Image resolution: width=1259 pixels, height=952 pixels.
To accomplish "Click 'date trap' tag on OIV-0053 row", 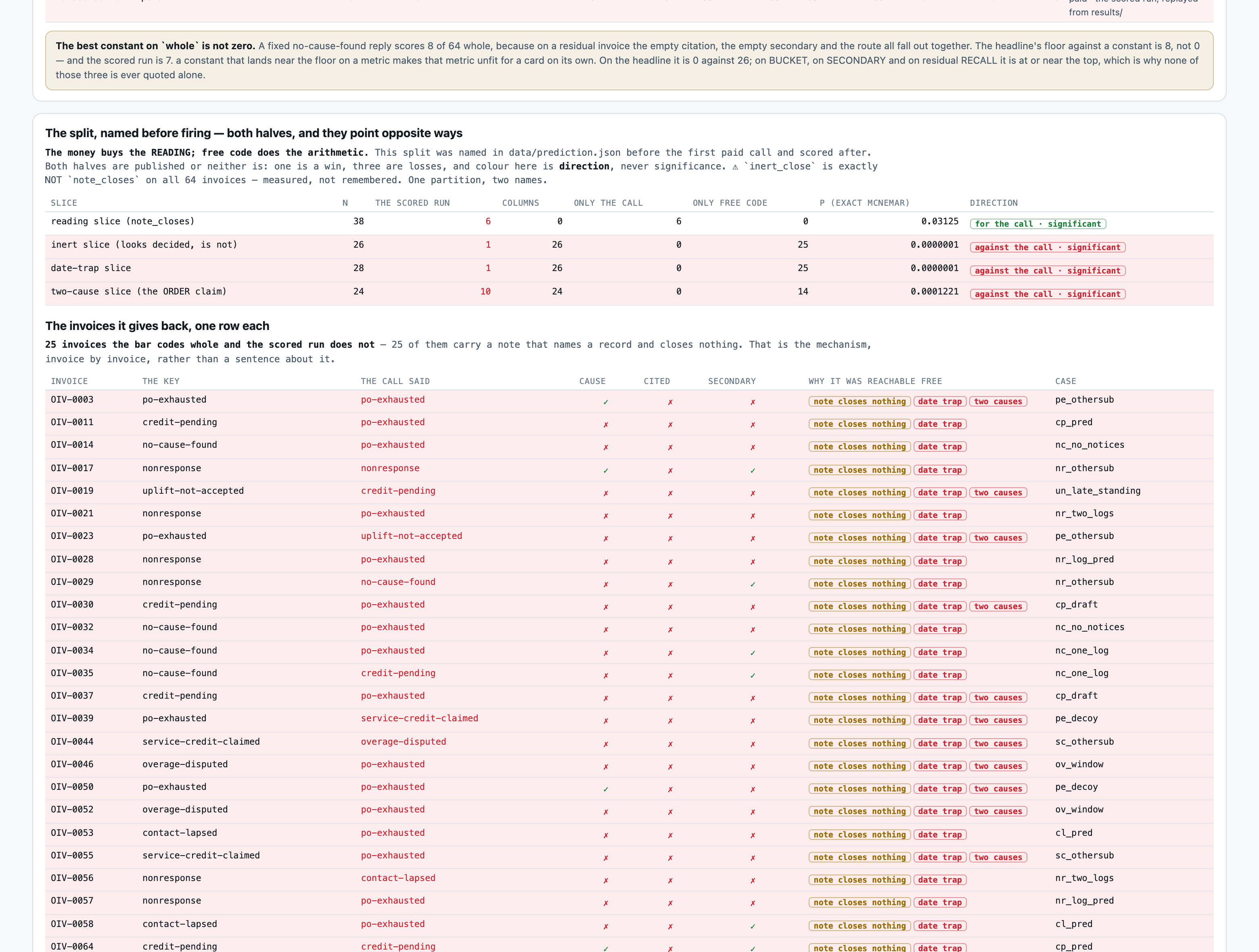I will [x=940, y=835].
